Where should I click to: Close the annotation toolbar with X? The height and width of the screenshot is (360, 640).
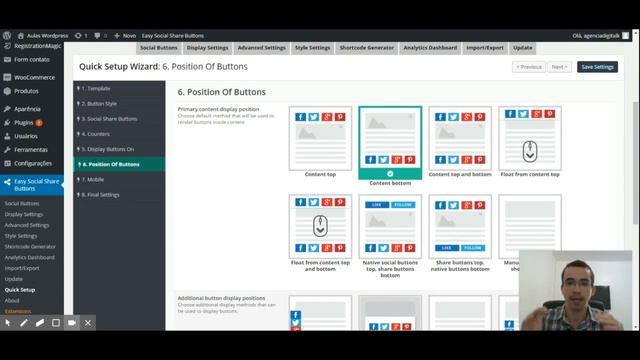click(88, 323)
